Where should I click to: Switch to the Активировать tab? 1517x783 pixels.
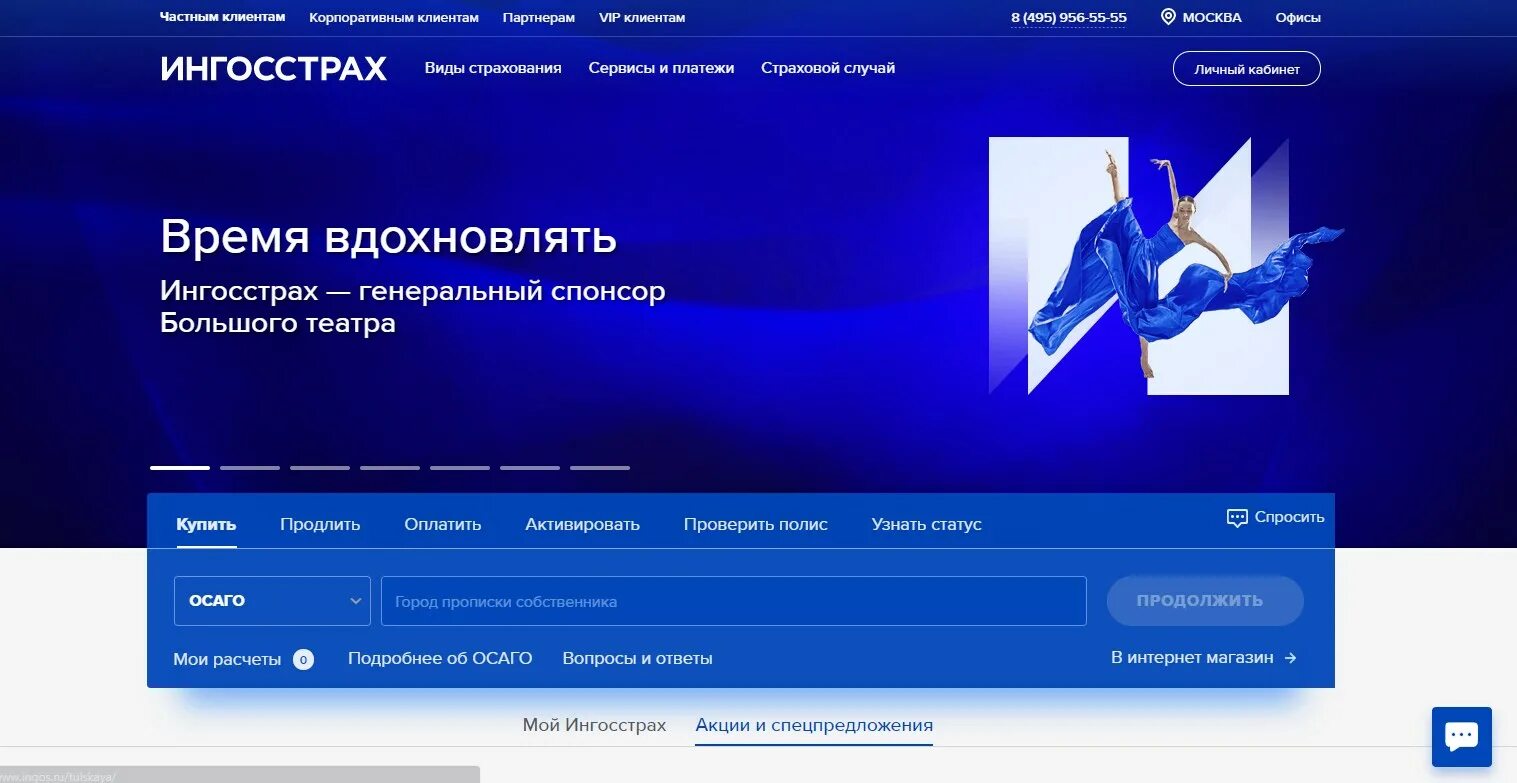(x=582, y=524)
